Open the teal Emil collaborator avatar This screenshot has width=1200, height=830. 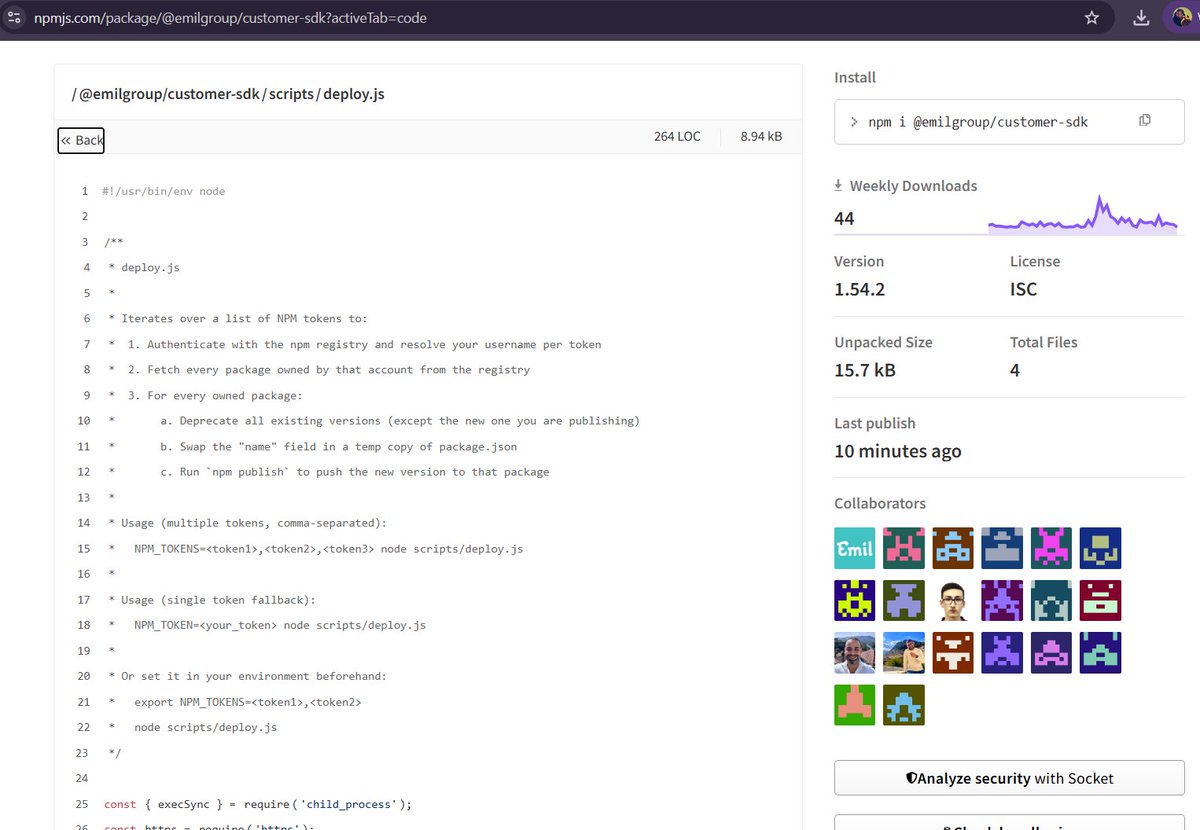click(x=855, y=548)
